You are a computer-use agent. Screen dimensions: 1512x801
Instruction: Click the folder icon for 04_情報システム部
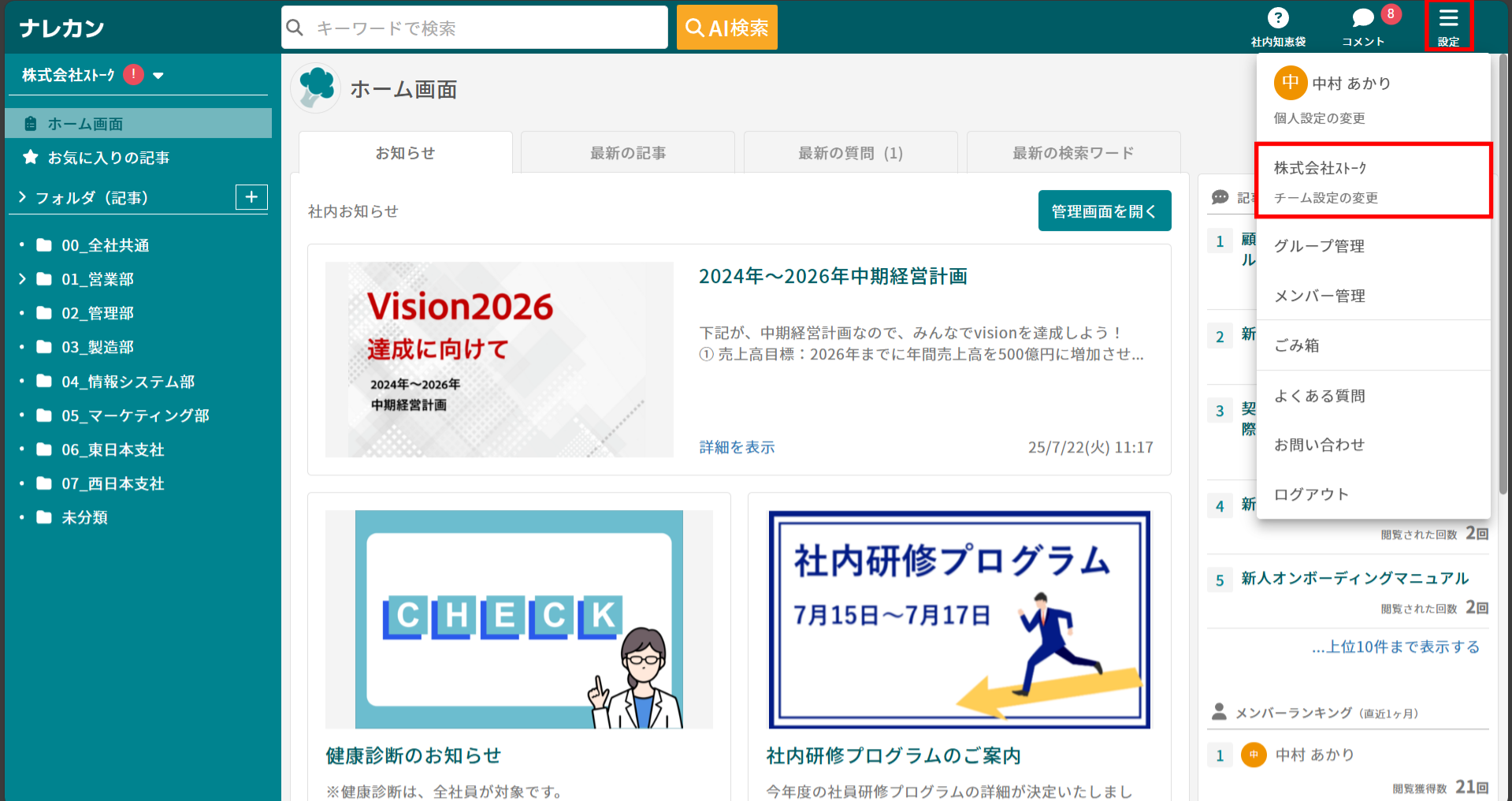(44, 382)
